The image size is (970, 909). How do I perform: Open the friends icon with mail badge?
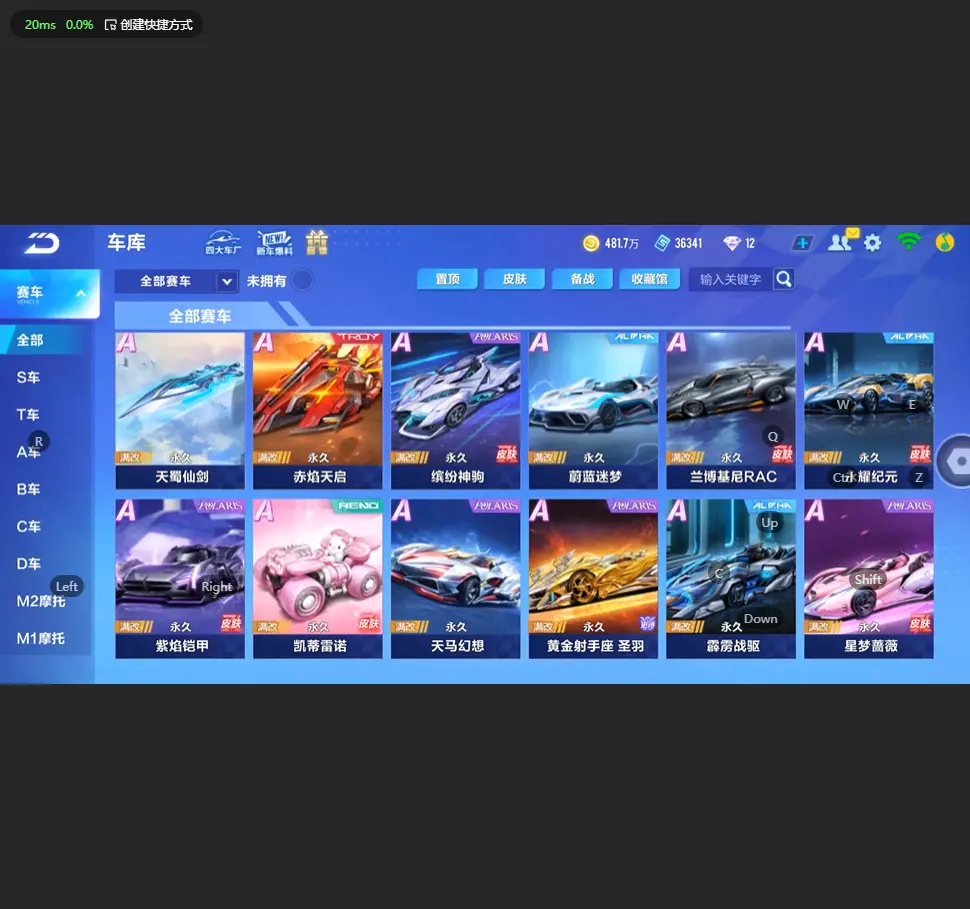pos(842,241)
